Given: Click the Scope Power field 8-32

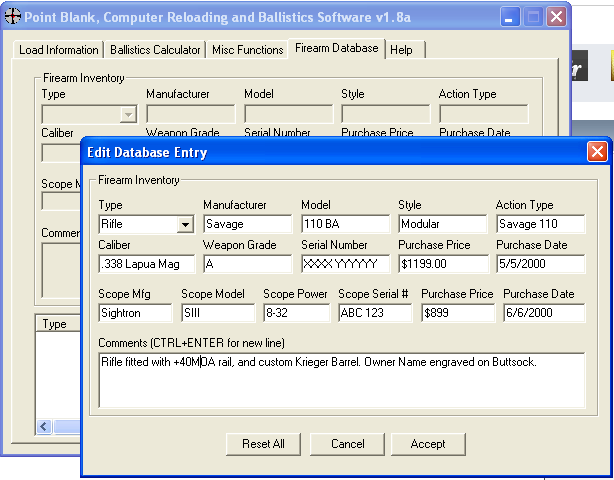Looking at the screenshot, I should point(296,313).
